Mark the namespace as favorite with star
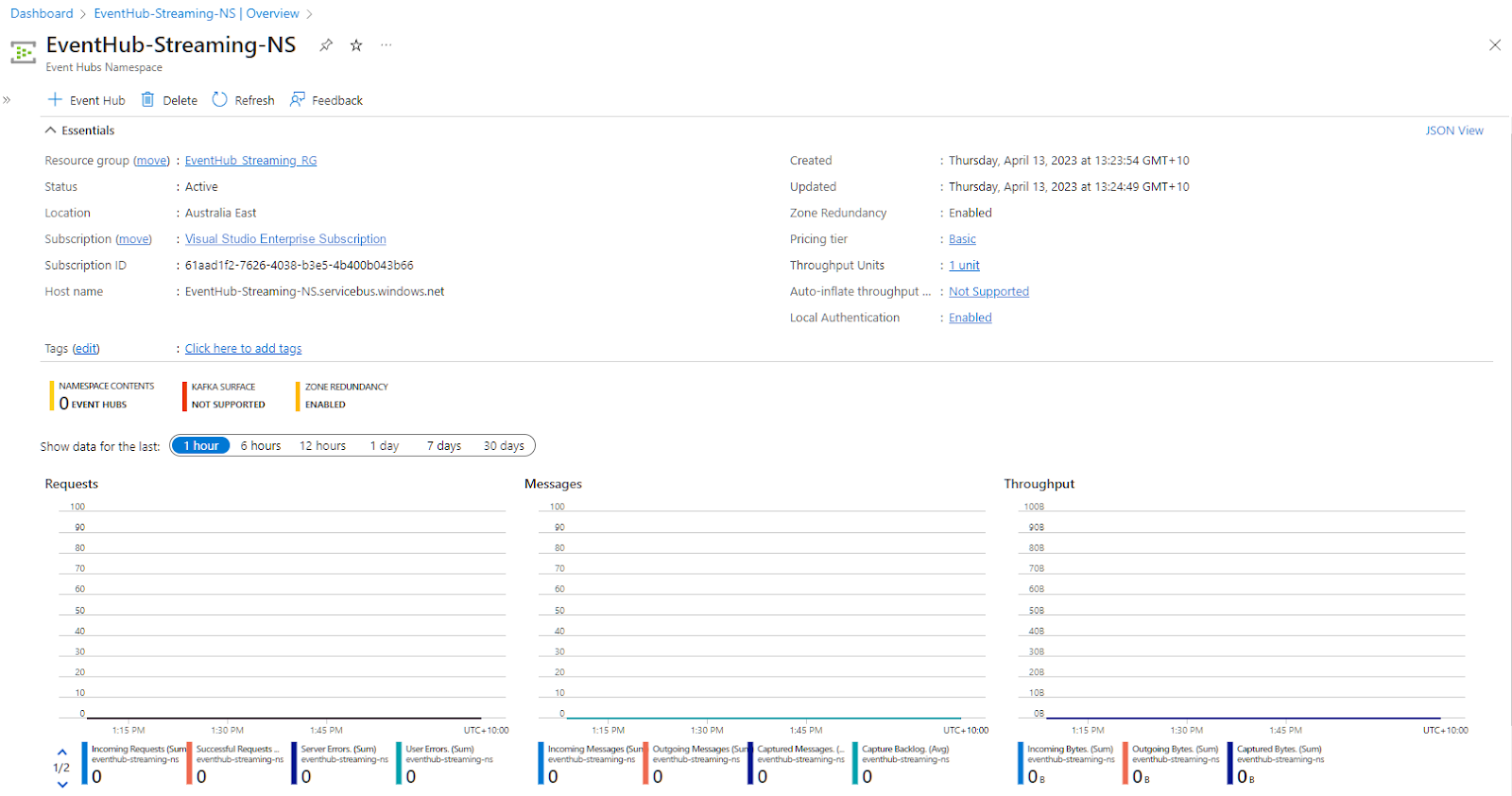The width and height of the screenshot is (1512, 796). [x=356, y=45]
